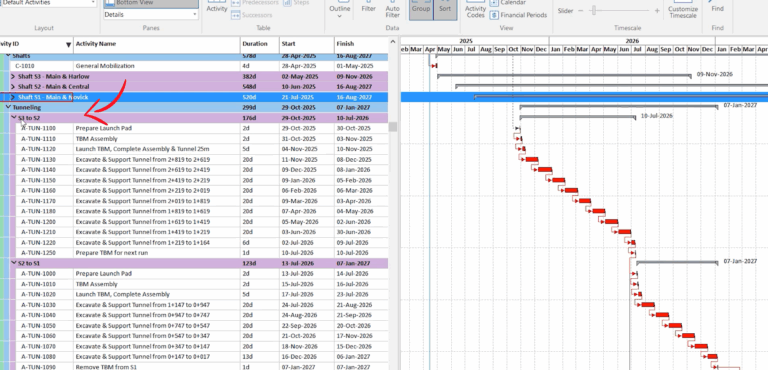The width and height of the screenshot is (768, 370).
Task: Click the sort arrow in Activity ID header
Action: 68,45
